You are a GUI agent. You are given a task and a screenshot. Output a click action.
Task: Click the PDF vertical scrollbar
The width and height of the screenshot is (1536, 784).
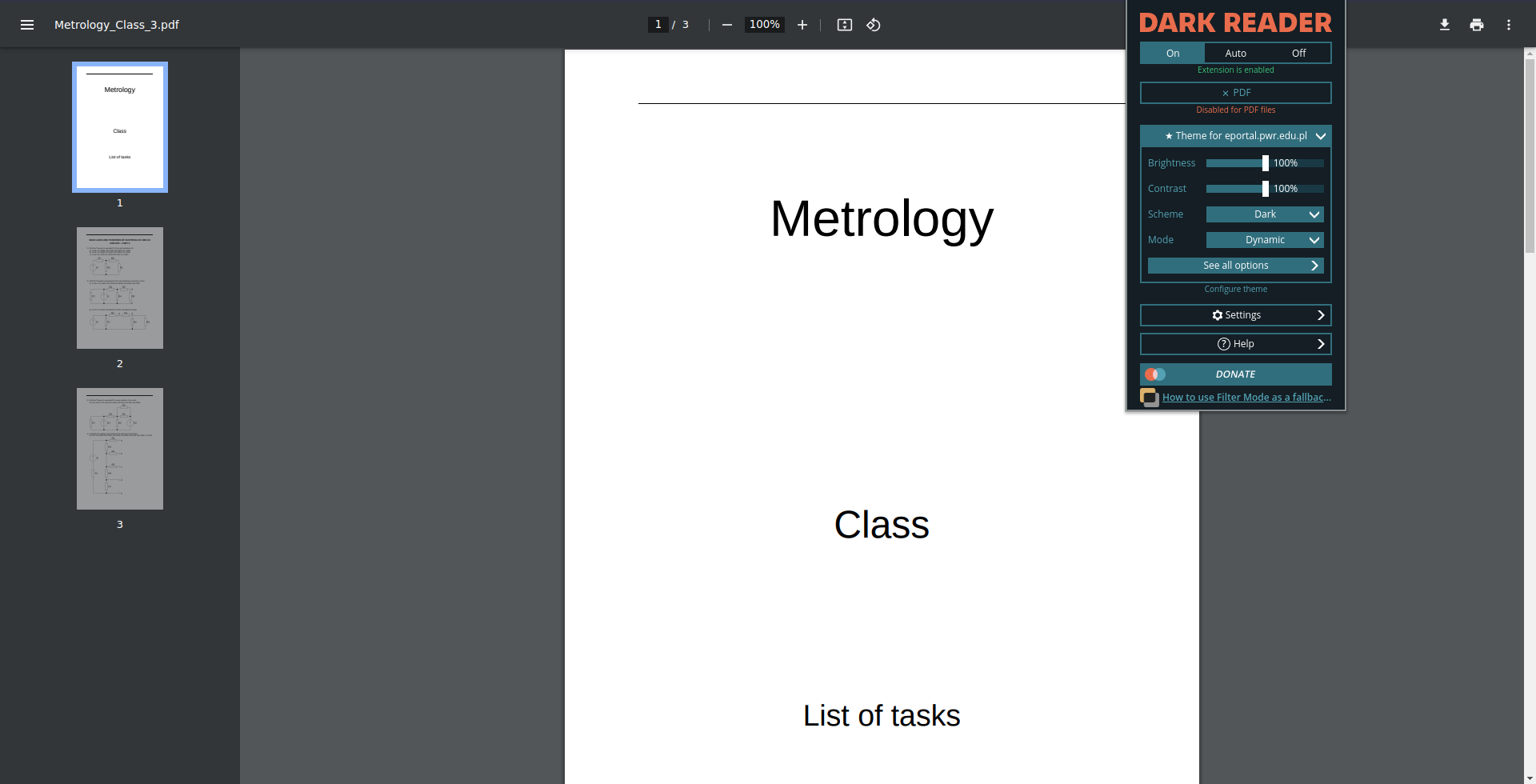click(1530, 156)
